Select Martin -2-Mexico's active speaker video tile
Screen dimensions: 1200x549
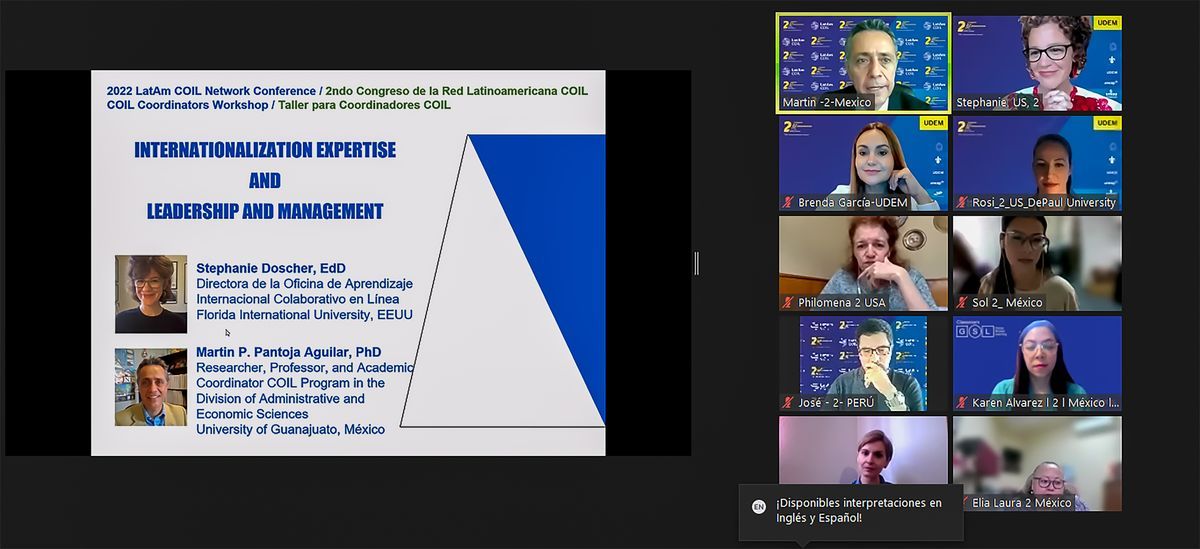point(864,62)
